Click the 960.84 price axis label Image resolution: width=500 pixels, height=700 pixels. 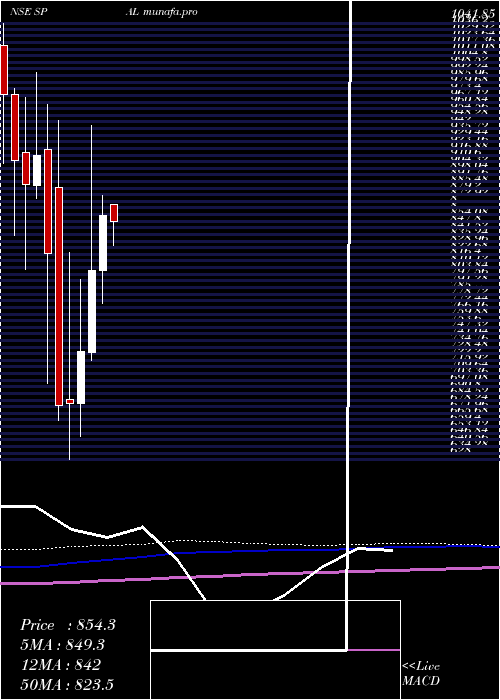click(x=469, y=98)
